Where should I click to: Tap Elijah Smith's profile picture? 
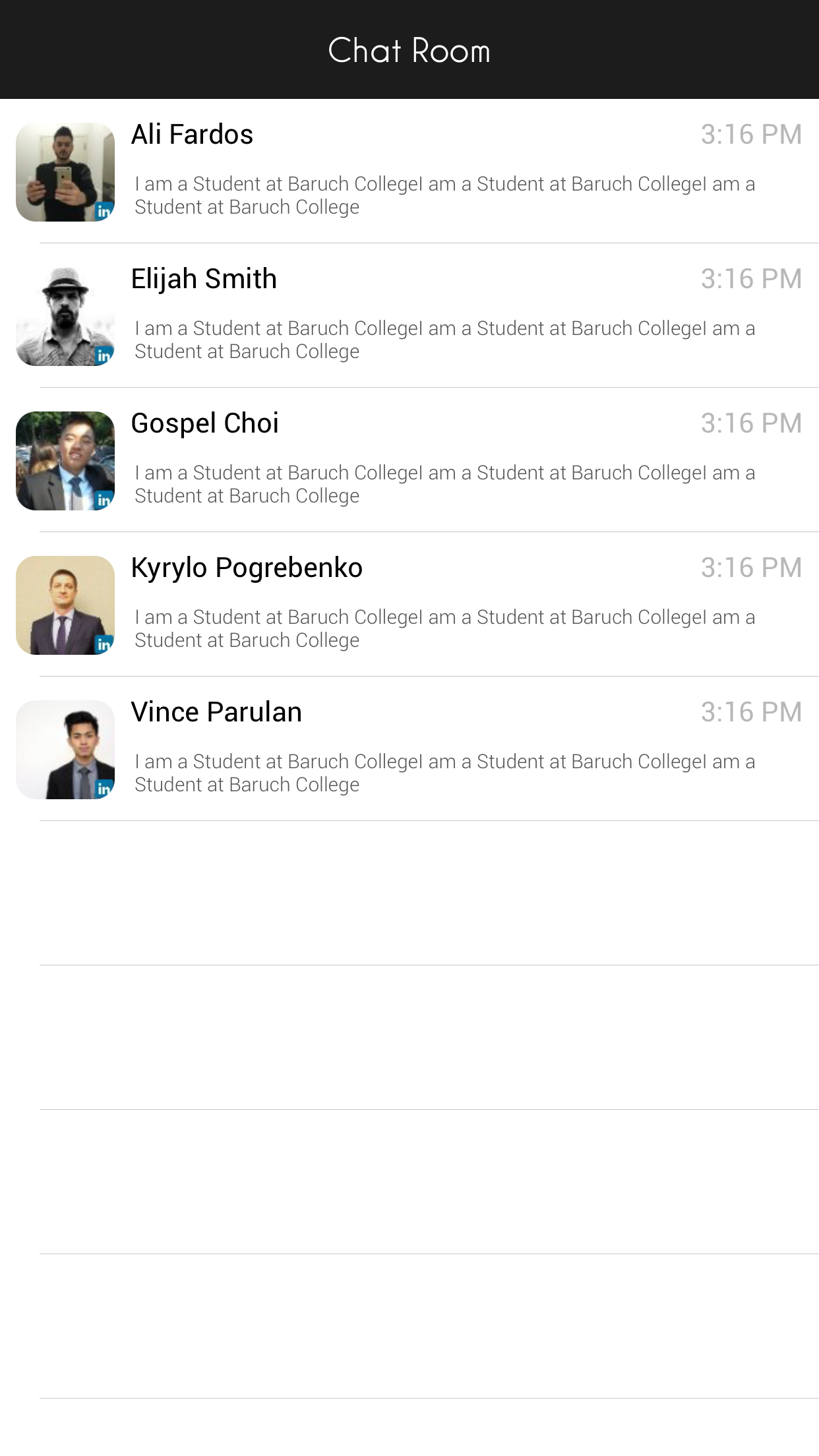pyautogui.click(x=65, y=316)
